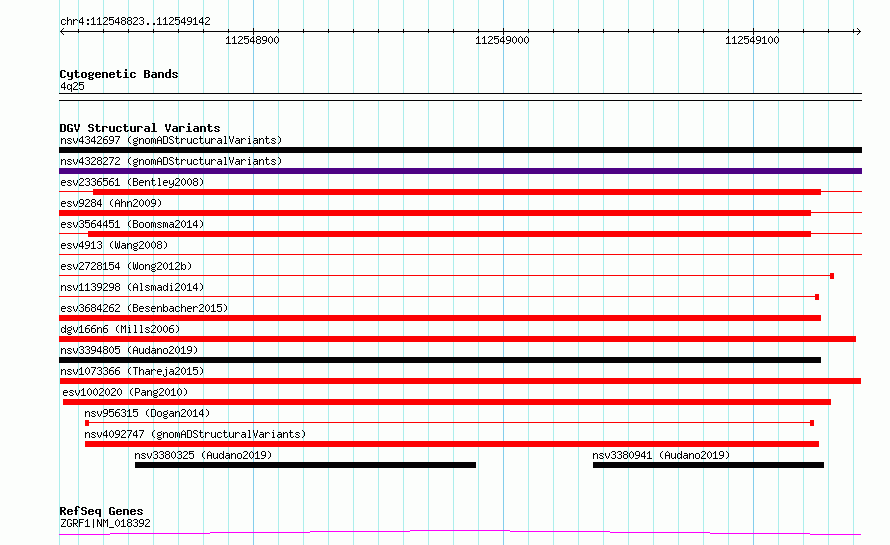The height and width of the screenshot is (545, 890).
Task: Click the esv1002020 red variant bar
Action: [x=447, y=402]
